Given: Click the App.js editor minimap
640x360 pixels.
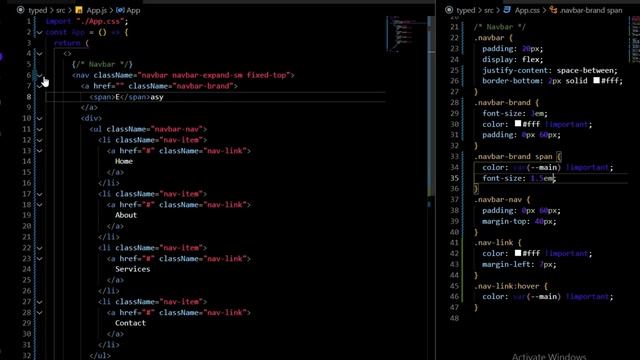Looking at the screenshot, I should (406, 34).
